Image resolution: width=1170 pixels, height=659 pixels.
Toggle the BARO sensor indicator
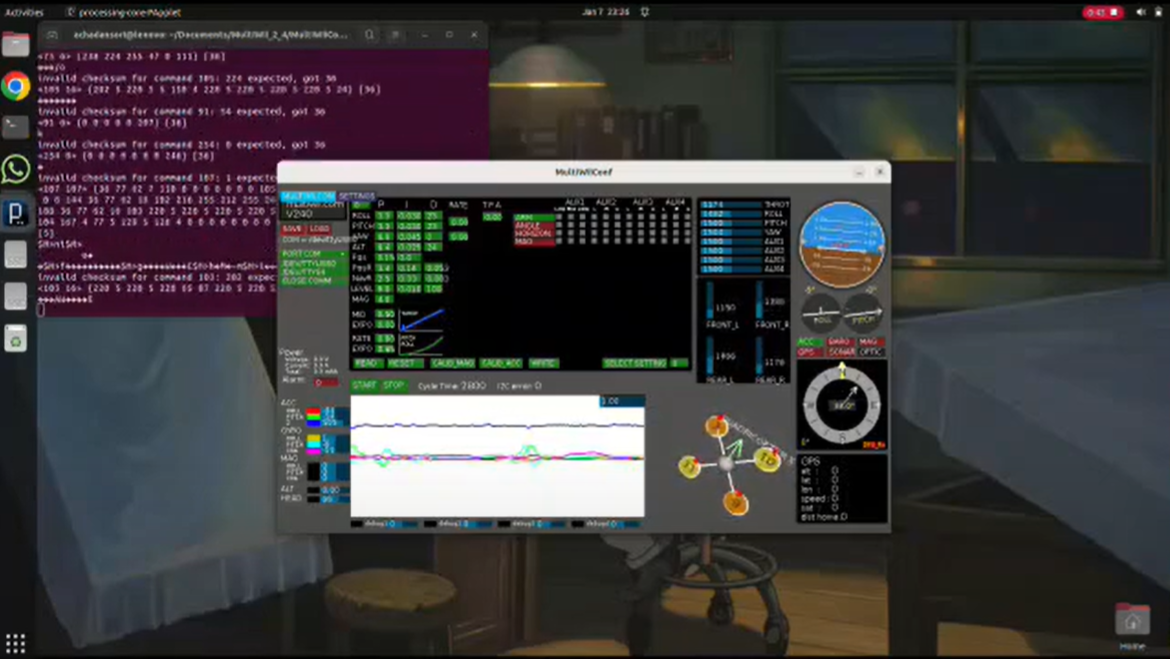839,342
